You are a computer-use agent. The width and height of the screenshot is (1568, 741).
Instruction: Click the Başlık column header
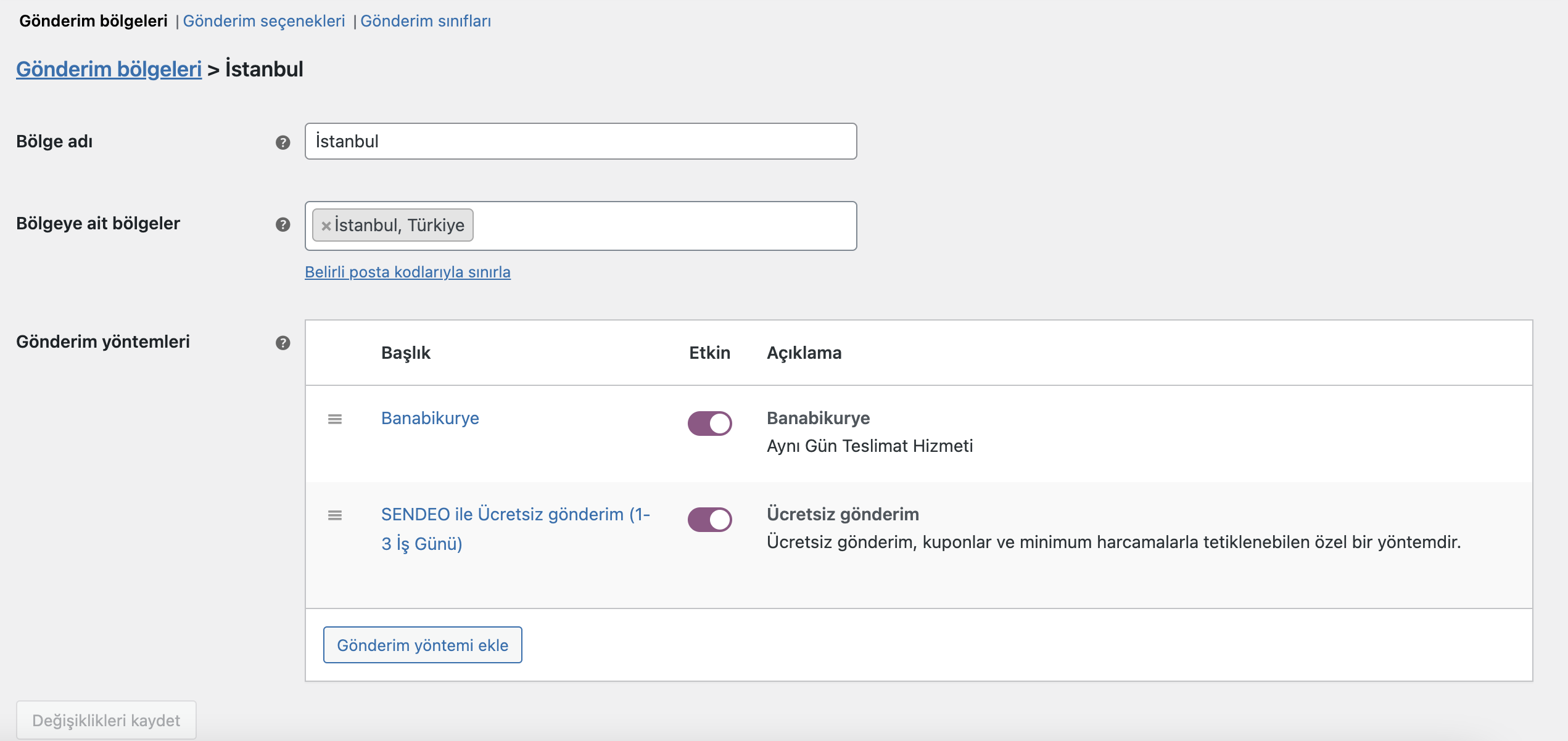click(406, 353)
